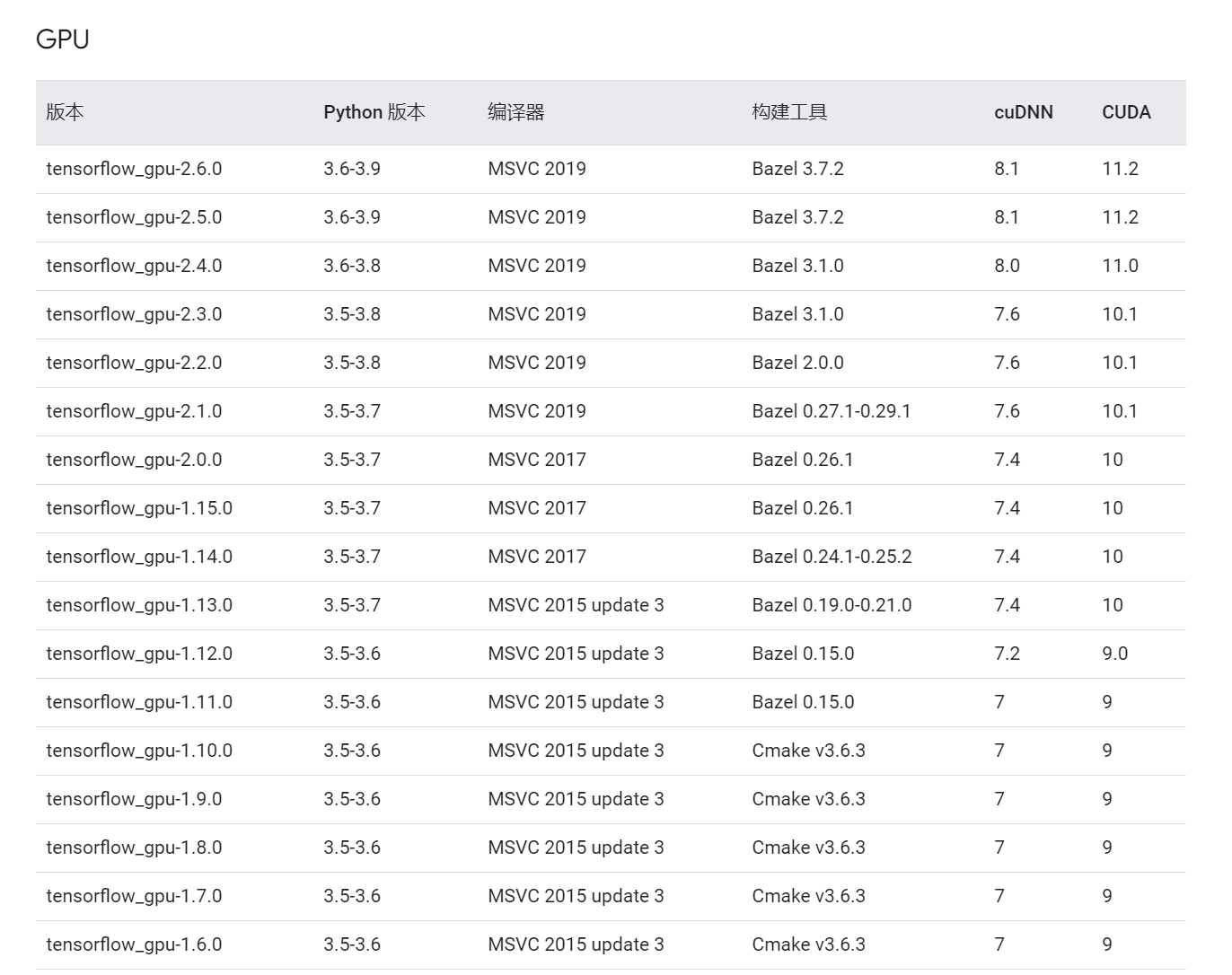
Task: Select tensorflow_gpu-1.6.0 cell
Action: pyautogui.click(x=134, y=944)
